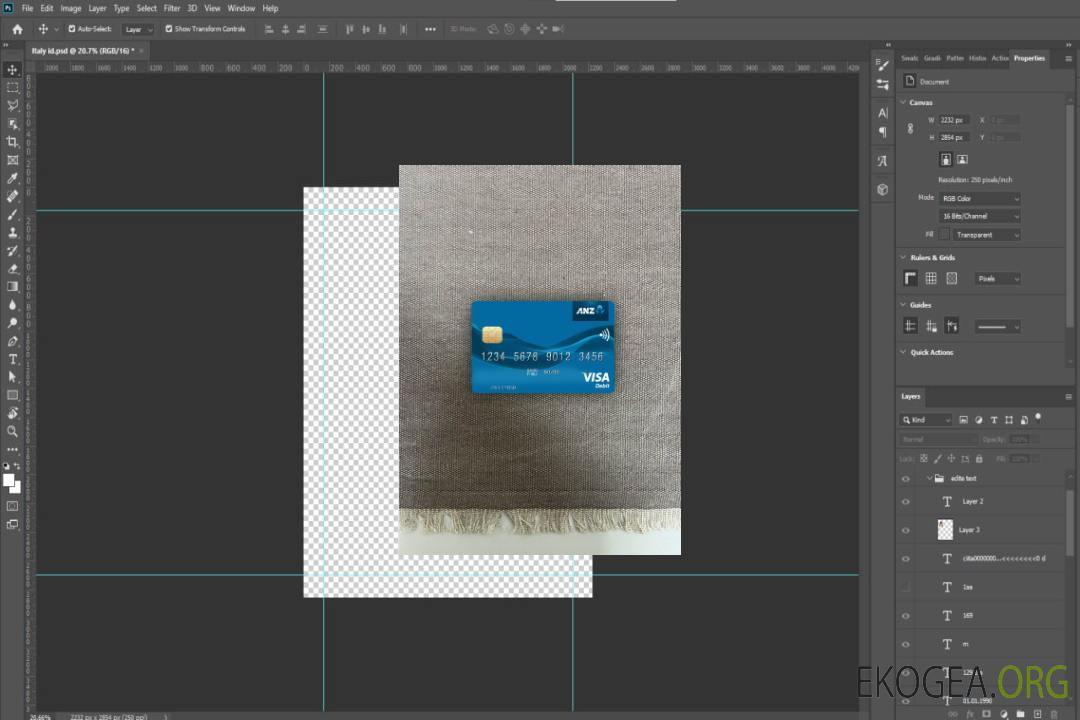Open the Transparent fill dropdown

986,235
